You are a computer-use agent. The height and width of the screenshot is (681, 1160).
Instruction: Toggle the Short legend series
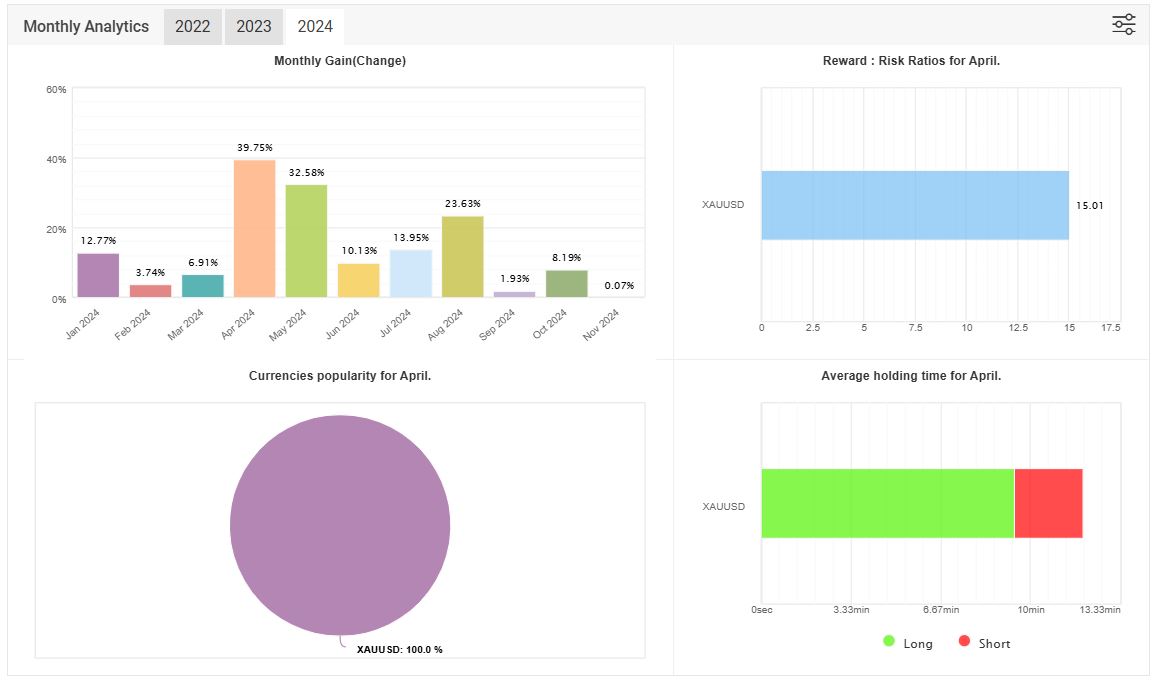984,643
